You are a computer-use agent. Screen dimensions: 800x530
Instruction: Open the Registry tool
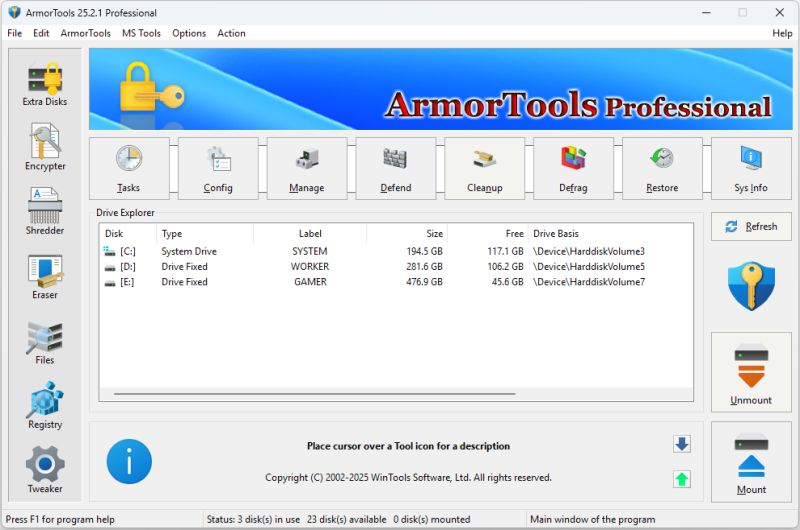point(44,406)
